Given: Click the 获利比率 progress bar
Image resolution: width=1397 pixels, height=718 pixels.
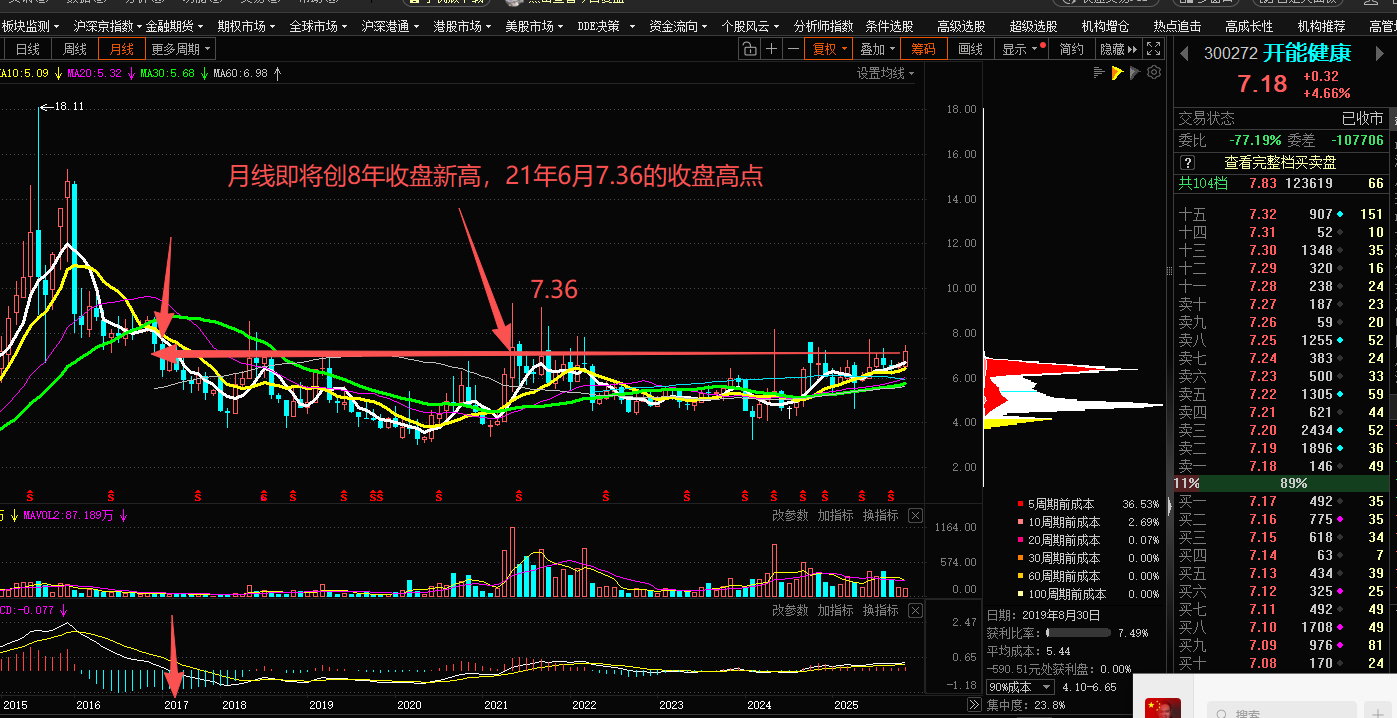Looking at the screenshot, I should [1078, 633].
